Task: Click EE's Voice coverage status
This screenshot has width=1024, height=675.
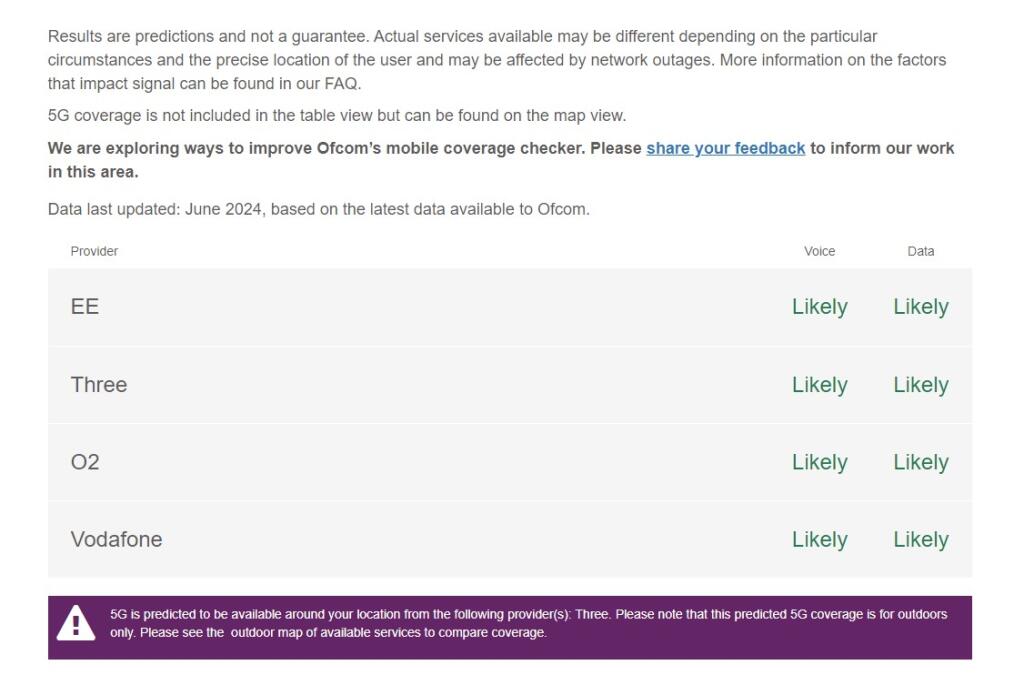Action: tap(819, 307)
